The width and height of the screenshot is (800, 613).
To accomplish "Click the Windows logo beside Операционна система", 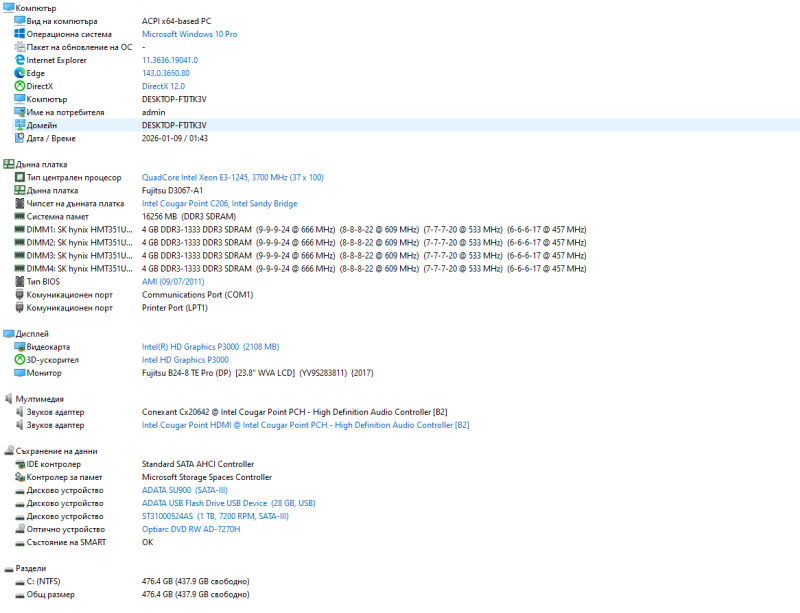I will point(19,34).
